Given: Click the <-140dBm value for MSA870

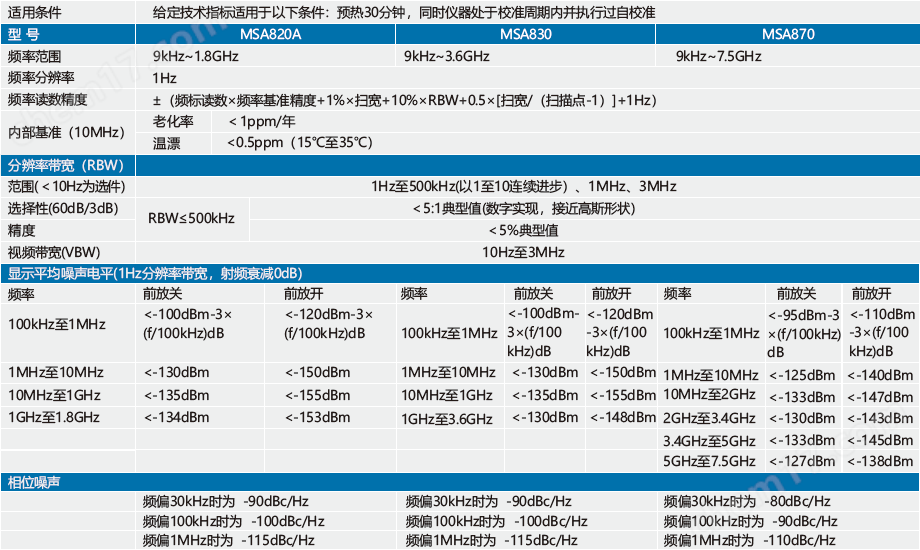Looking at the screenshot, I should pos(880,375).
